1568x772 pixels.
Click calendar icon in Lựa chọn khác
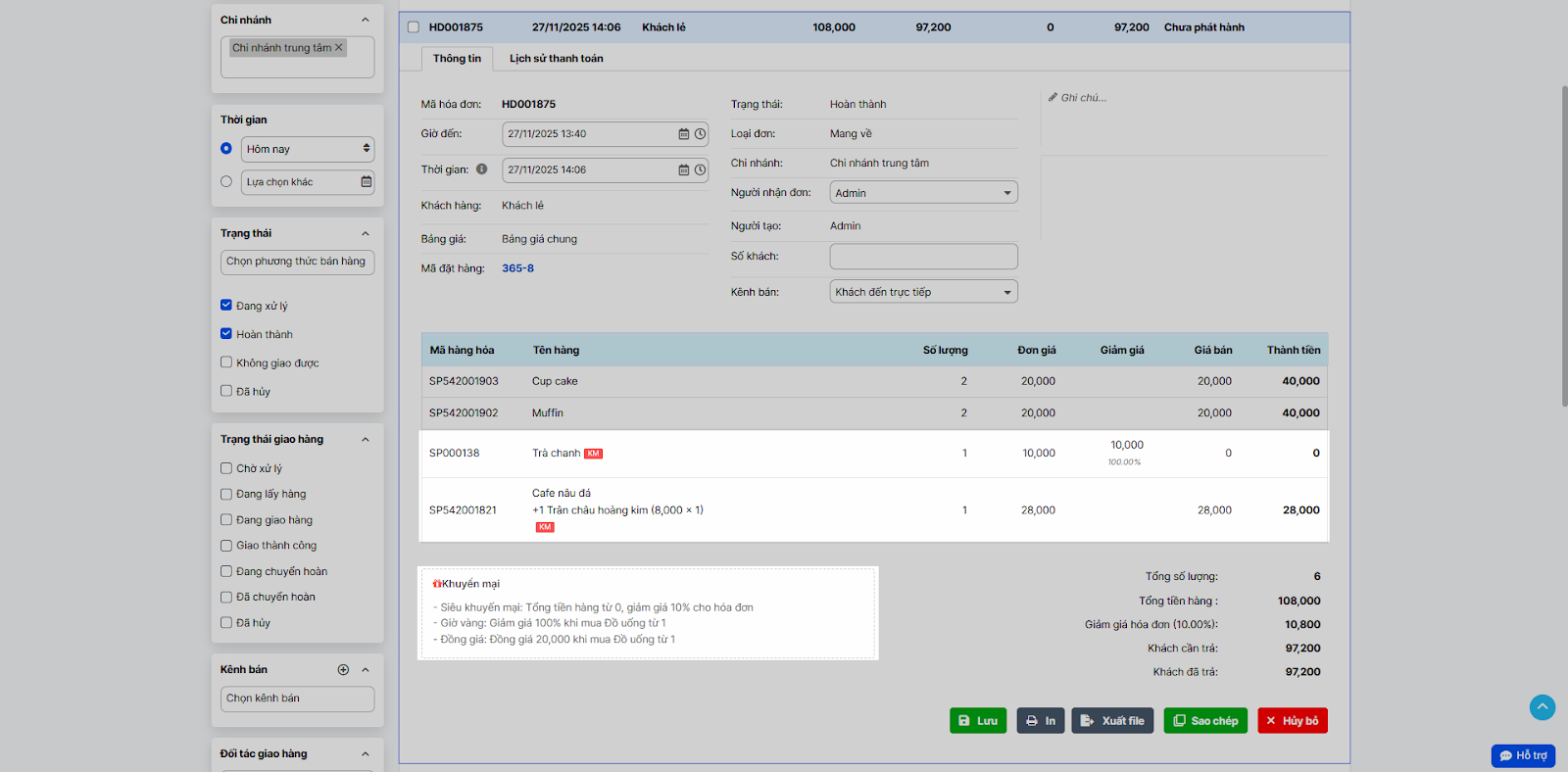pyautogui.click(x=366, y=182)
